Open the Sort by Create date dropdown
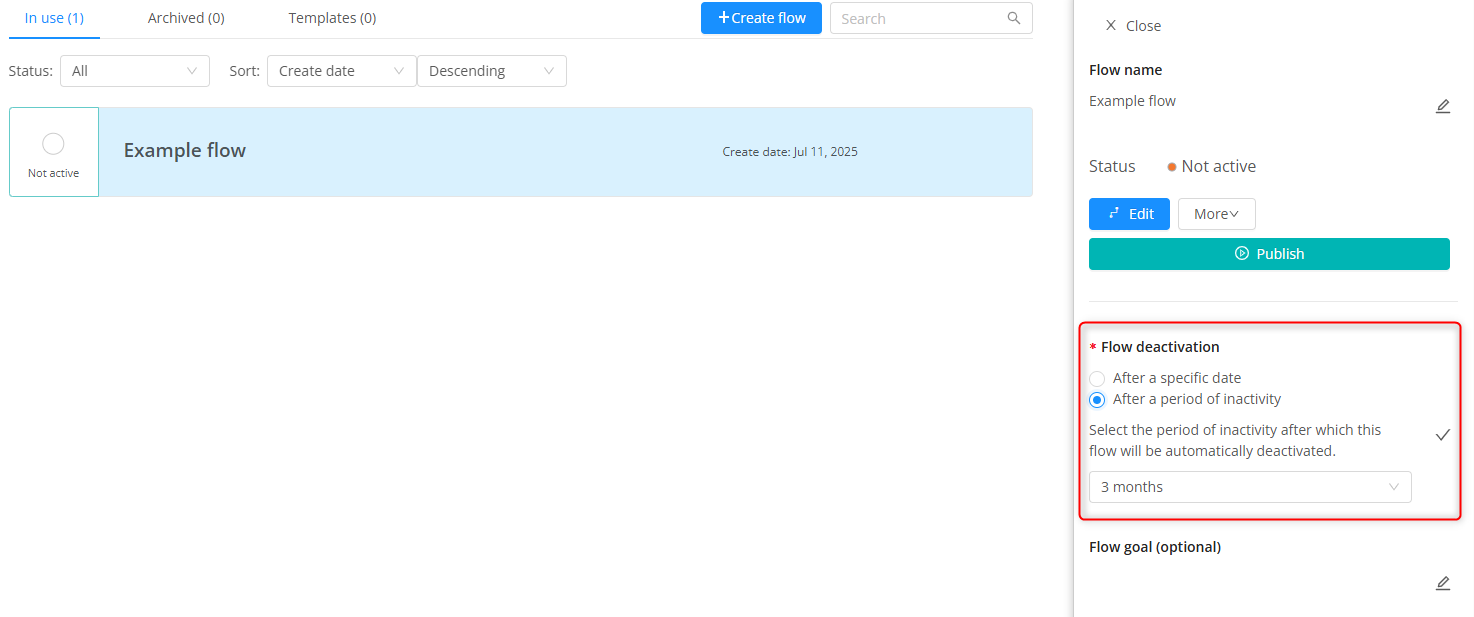The height and width of the screenshot is (617, 1474). (x=341, y=71)
